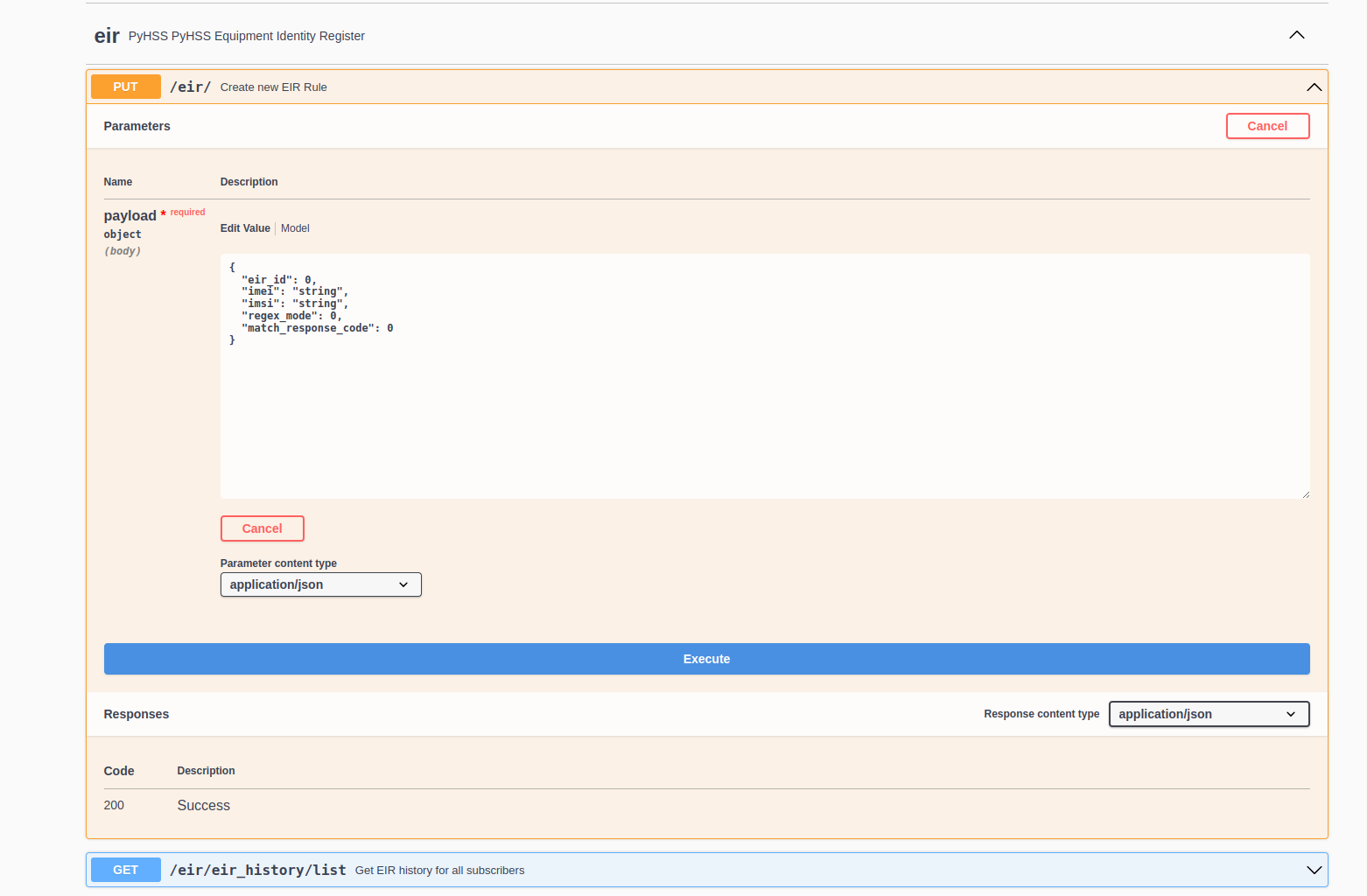1367x896 pixels.
Task: Click Get EIR history for all subscribers text
Action: pos(439,871)
